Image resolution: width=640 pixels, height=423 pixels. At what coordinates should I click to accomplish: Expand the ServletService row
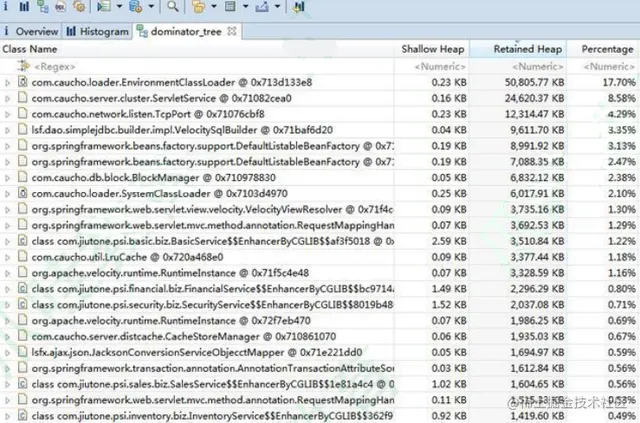7,99
